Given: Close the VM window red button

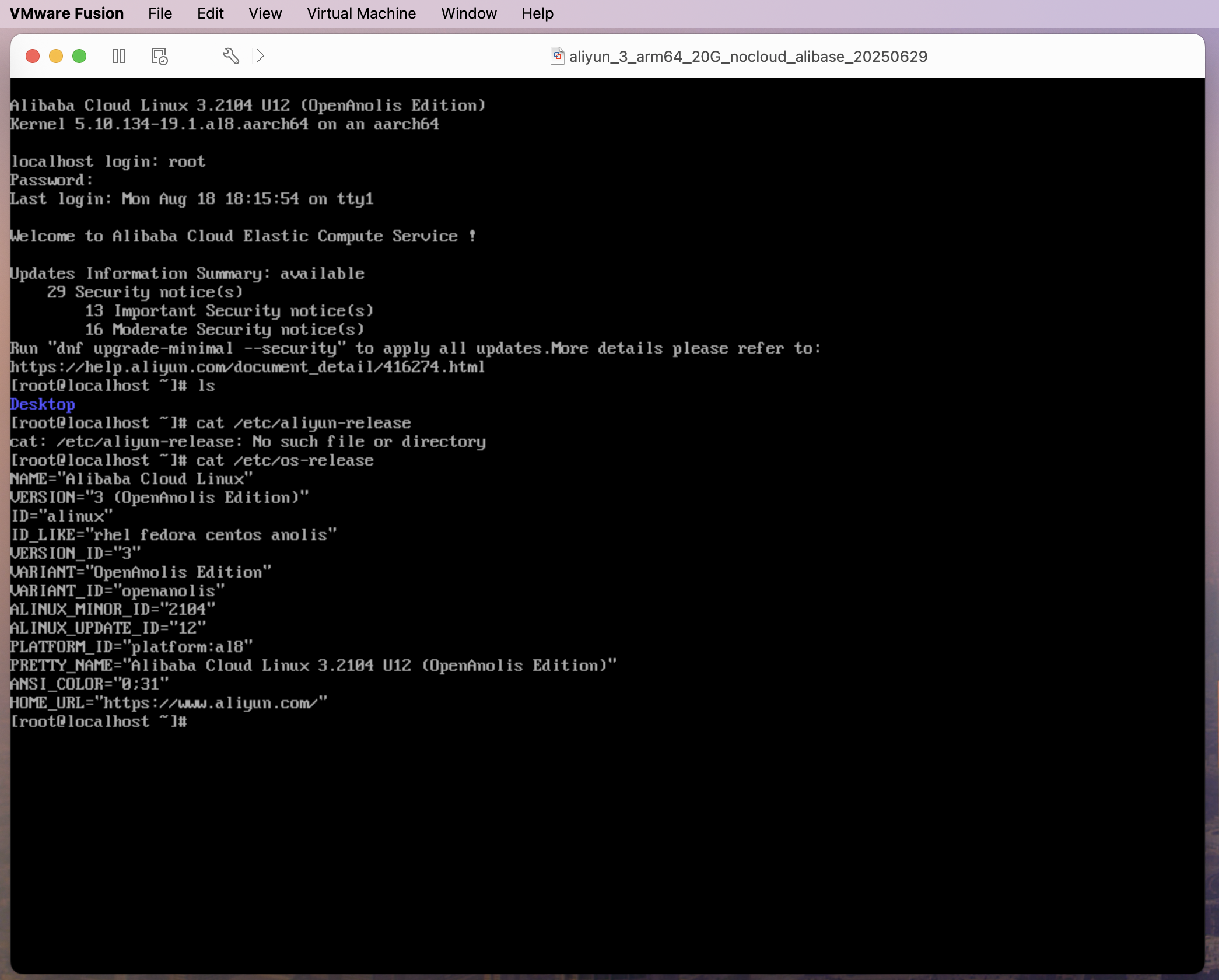Looking at the screenshot, I should coord(33,56).
